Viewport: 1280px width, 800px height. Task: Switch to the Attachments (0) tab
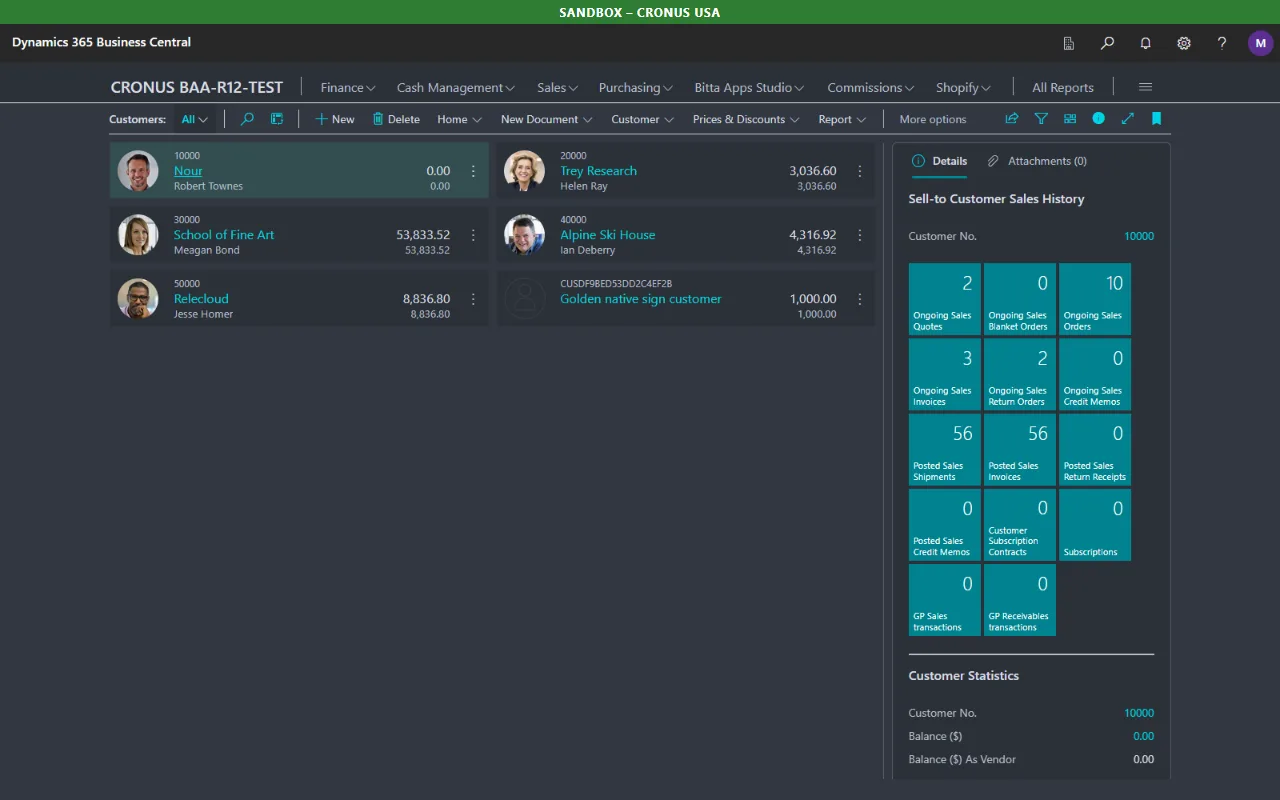pos(1037,161)
